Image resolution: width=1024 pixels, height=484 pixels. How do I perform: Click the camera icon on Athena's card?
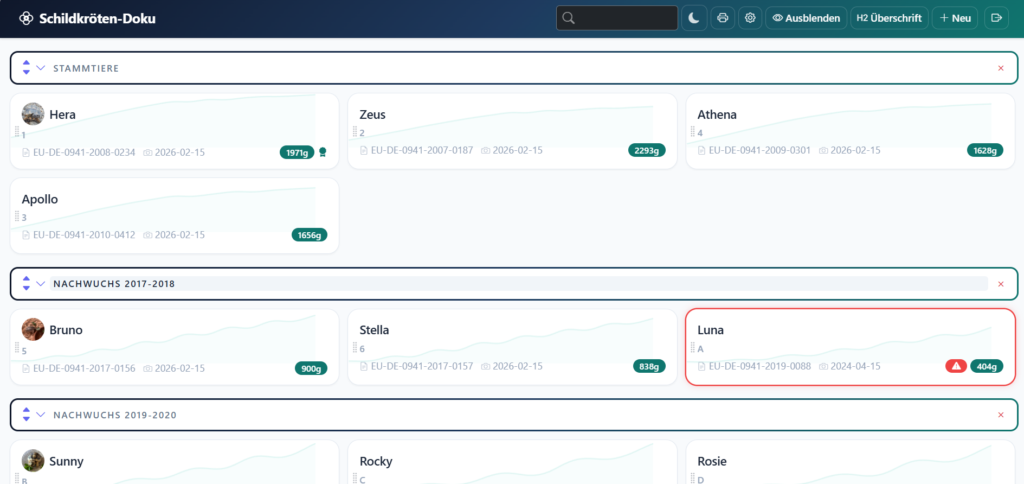click(823, 151)
